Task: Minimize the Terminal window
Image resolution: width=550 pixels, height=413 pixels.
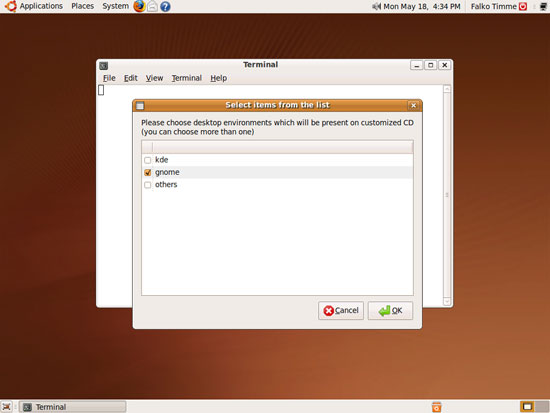Action: [x=416, y=65]
